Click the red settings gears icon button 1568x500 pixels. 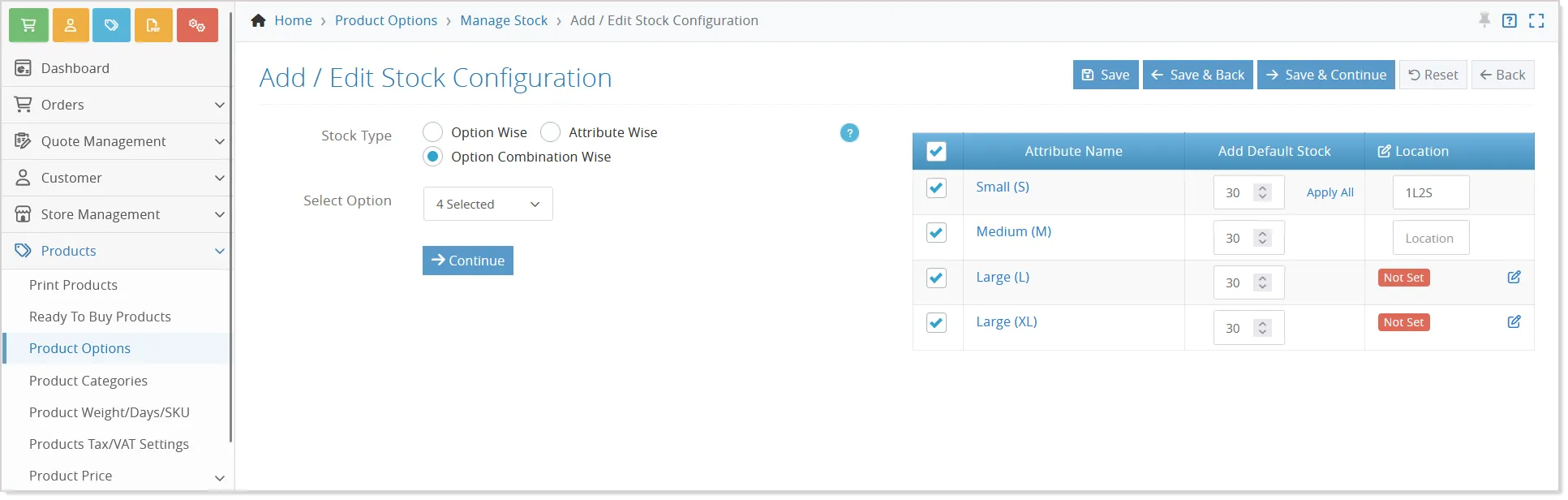pos(197,25)
